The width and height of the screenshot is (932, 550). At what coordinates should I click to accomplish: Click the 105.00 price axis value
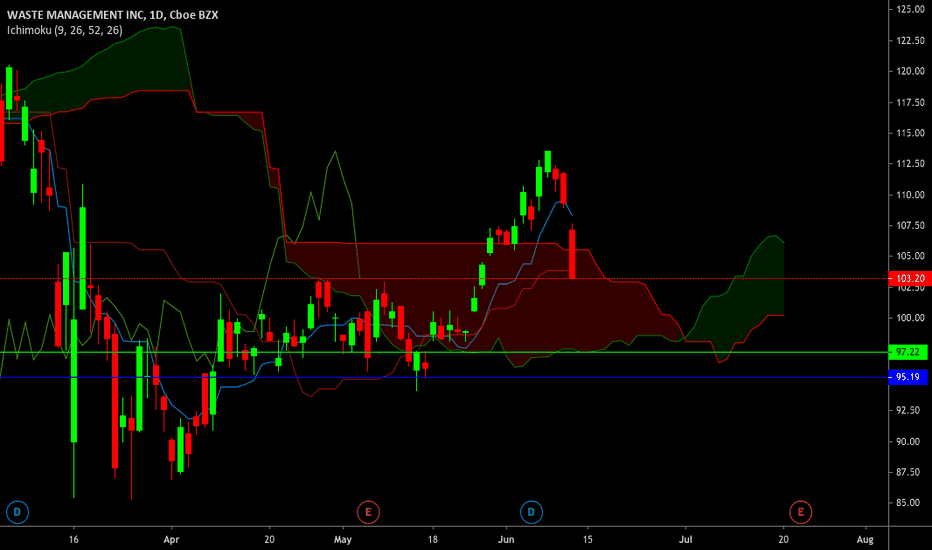pyautogui.click(x=910, y=256)
